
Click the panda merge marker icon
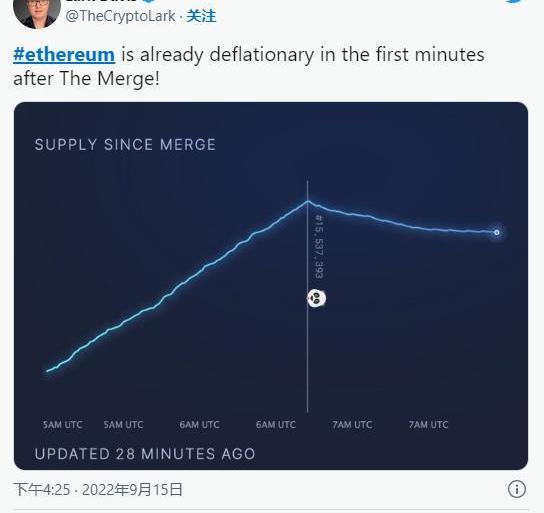pos(316,298)
